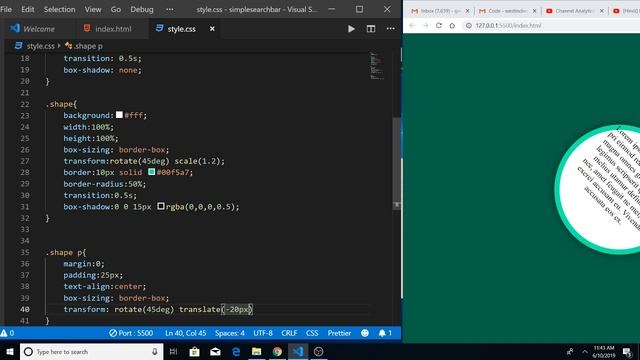Image resolution: width=640 pixels, height=360 pixels.
Task: Open Google Chrome from the taskbar
Action: [x=277, y=351]
